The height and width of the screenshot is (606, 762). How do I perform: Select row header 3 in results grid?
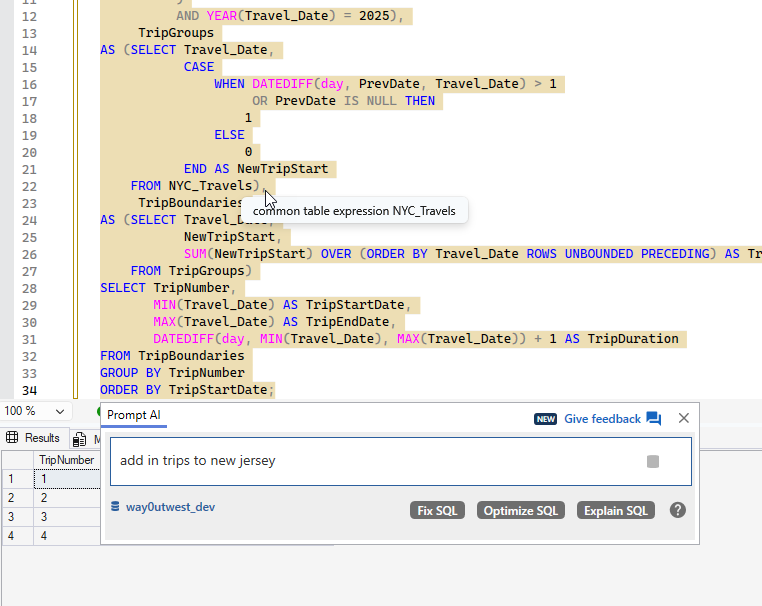12,517
